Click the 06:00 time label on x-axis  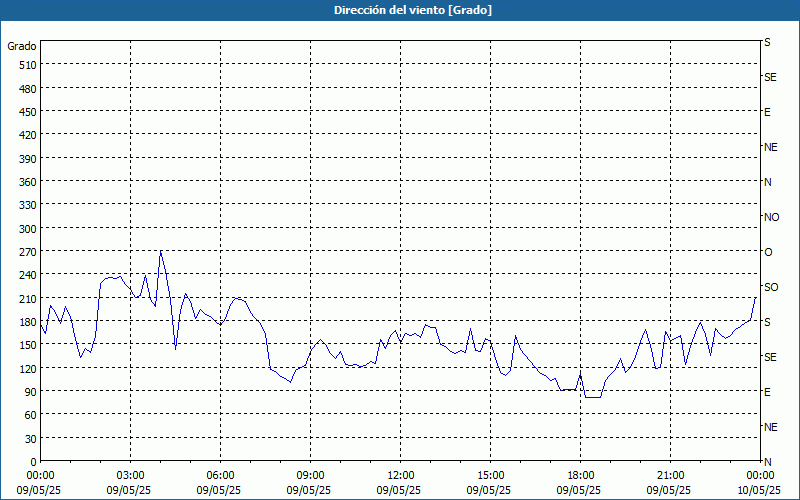pyautogui.click(x=220, y=475)
